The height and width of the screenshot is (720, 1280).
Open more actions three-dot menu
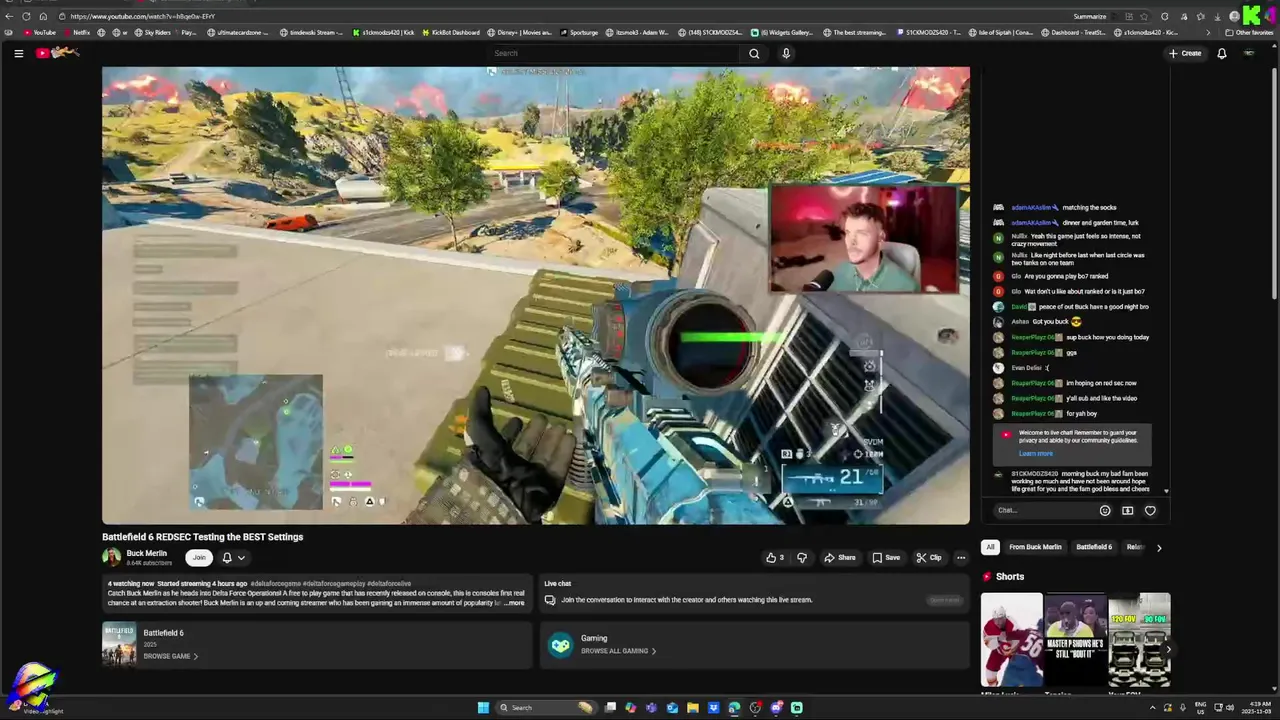961,557
